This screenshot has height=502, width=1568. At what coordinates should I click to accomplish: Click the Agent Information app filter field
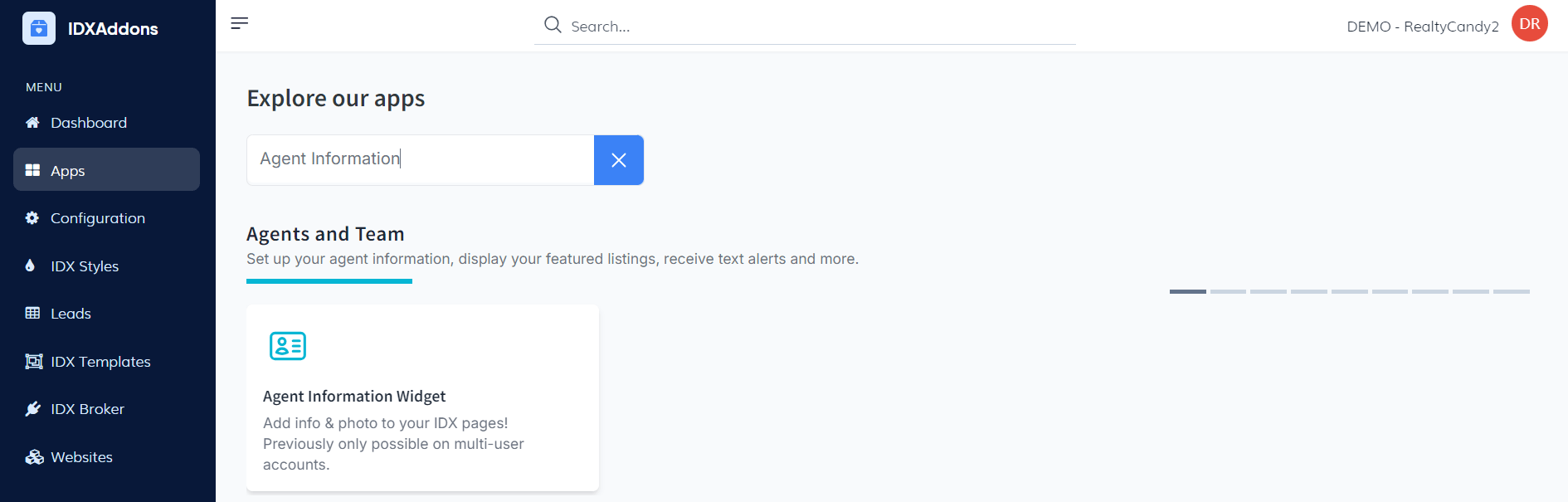pos(420,159)
